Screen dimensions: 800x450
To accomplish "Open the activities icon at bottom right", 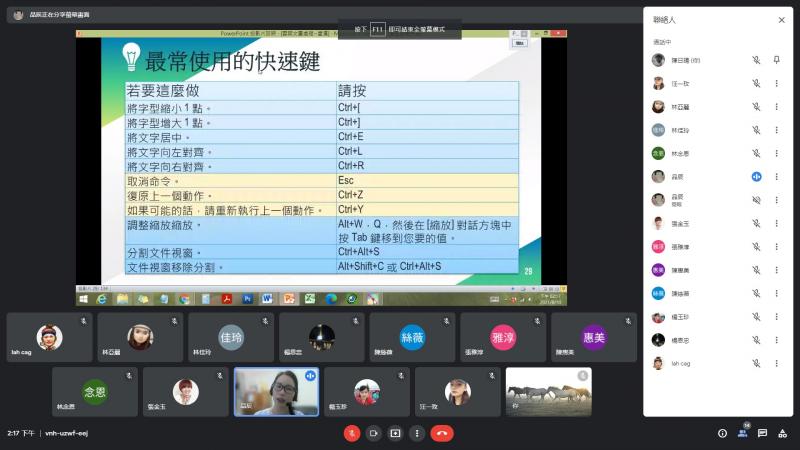I will [782, 433].
